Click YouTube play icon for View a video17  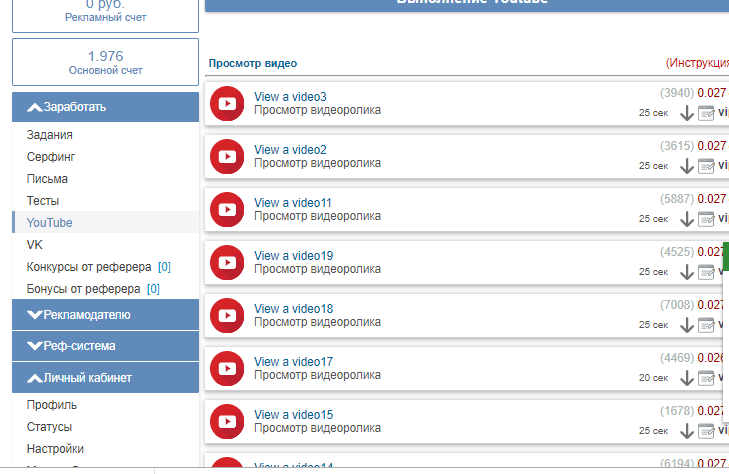227,368
